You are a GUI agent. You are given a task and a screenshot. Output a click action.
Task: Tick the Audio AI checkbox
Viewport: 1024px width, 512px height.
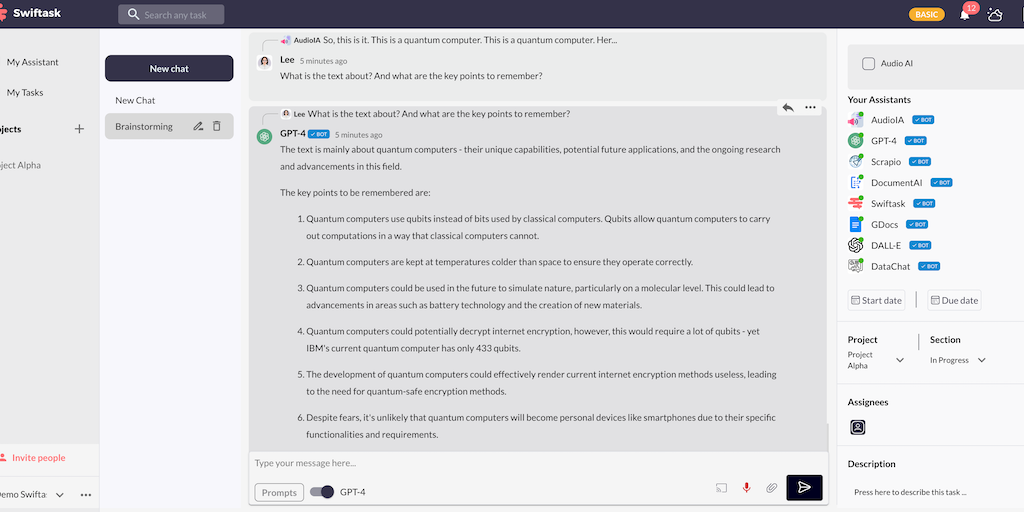pyautogui.click(x=869, y=63)
